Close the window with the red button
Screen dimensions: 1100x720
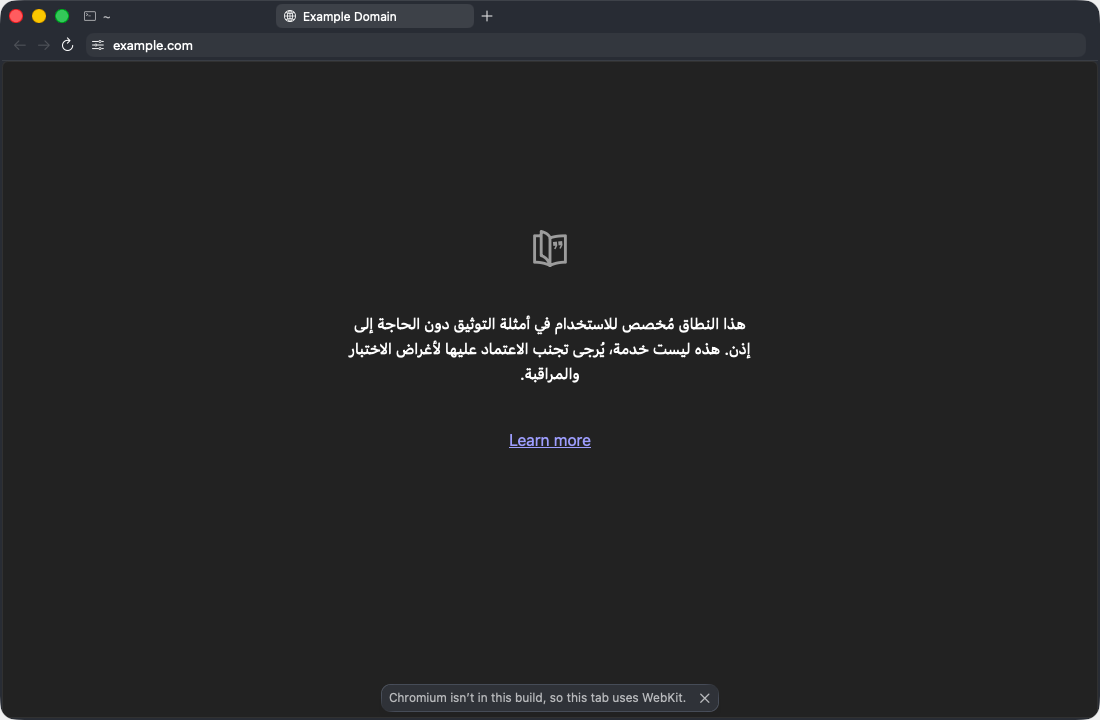coord(16,16)
